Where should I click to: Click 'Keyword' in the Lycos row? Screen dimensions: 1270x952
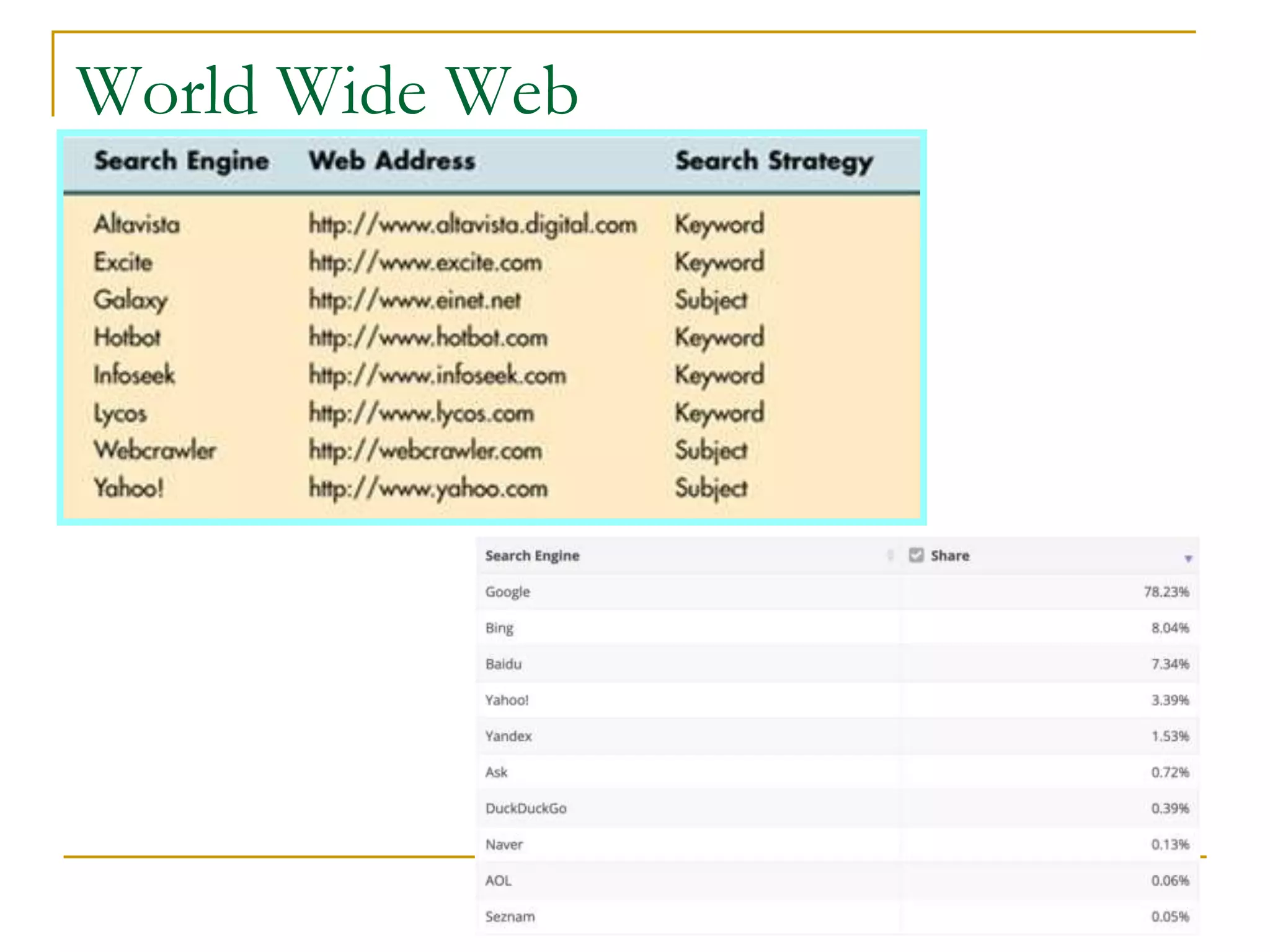(720, 413)
